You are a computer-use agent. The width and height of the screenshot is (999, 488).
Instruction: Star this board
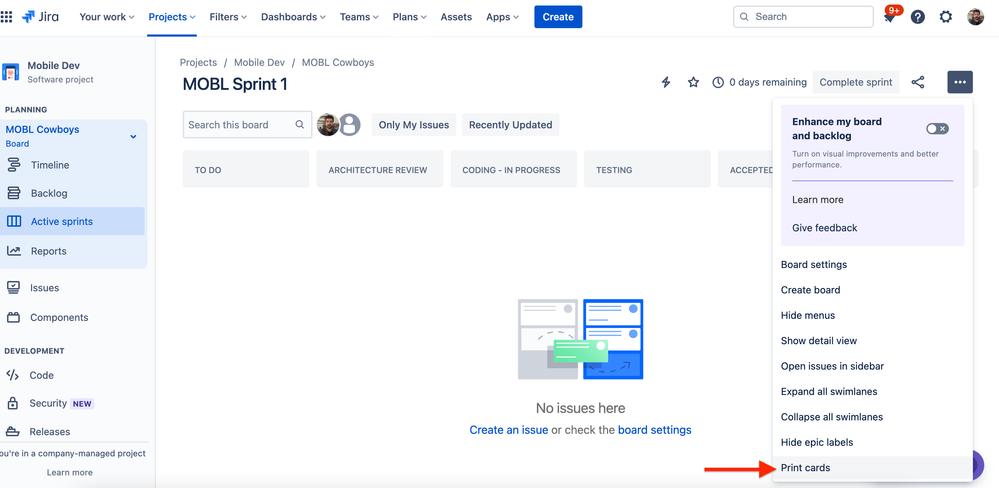[x=693, y=82]
